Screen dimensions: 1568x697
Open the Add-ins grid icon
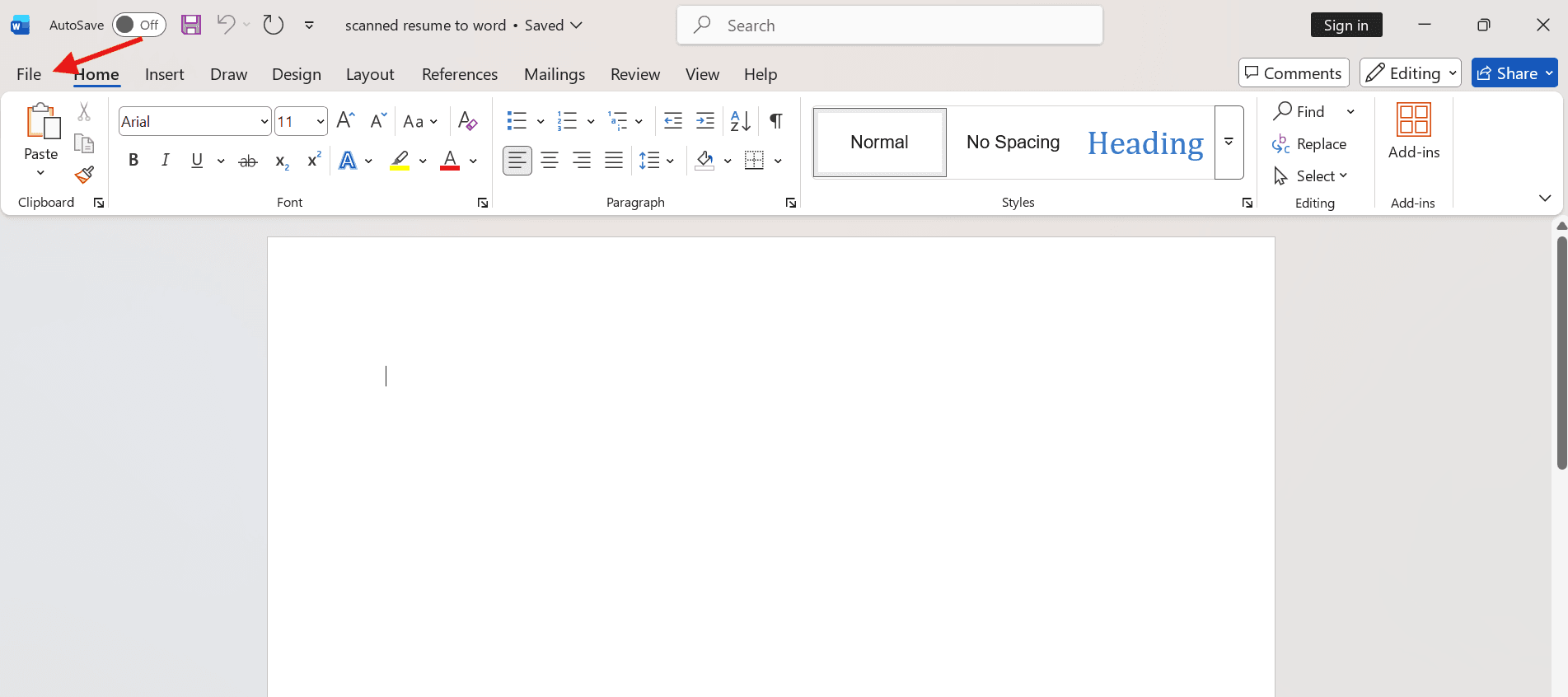coord(1413,119)
